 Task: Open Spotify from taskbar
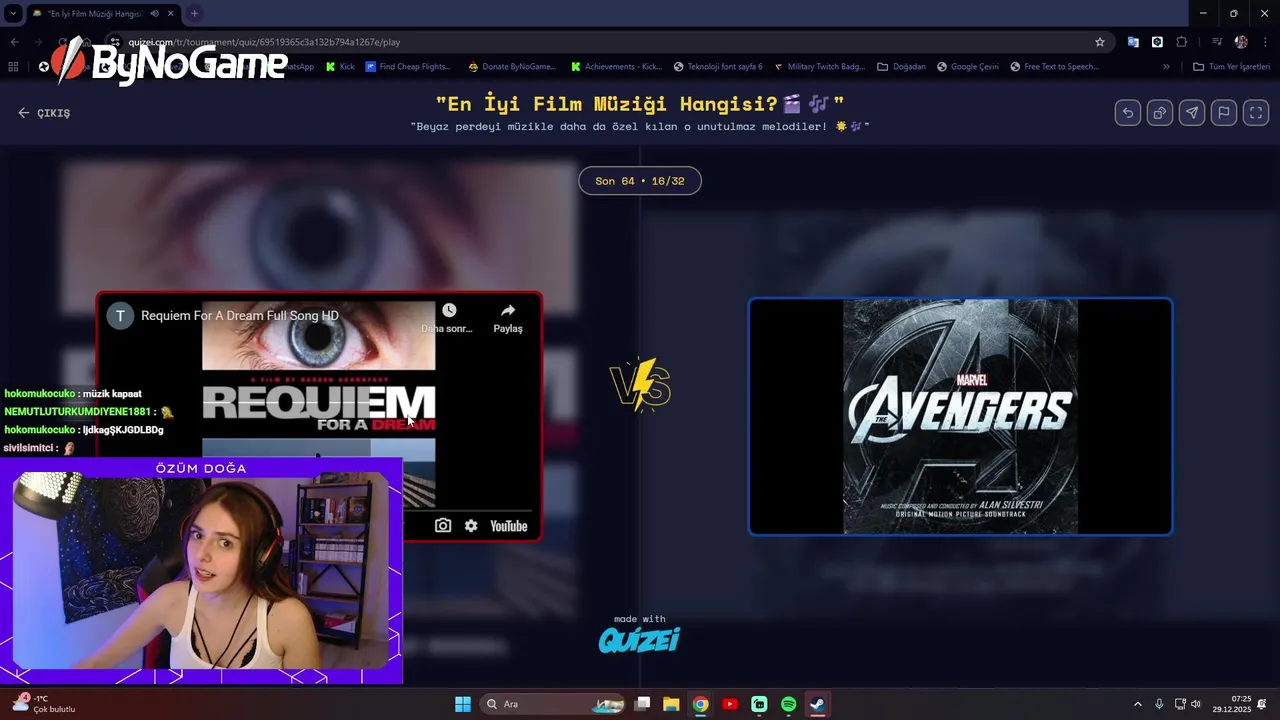click(x=788, y=704)
